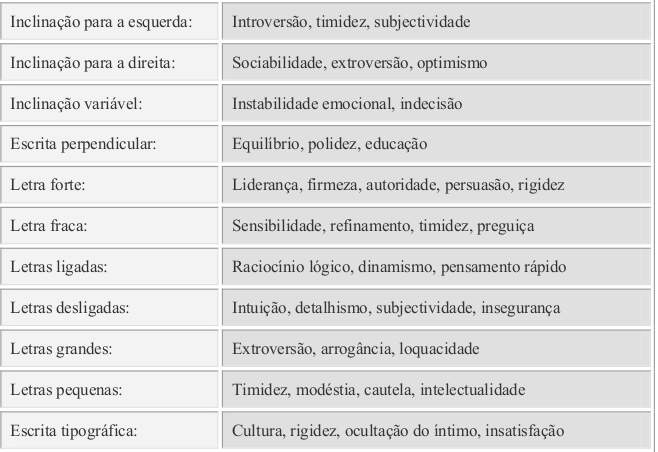Select 'Intuição, detalhismo, subjectividade, insegurança' cell
This screenshot has height=452, width=658.
point(397,308)
